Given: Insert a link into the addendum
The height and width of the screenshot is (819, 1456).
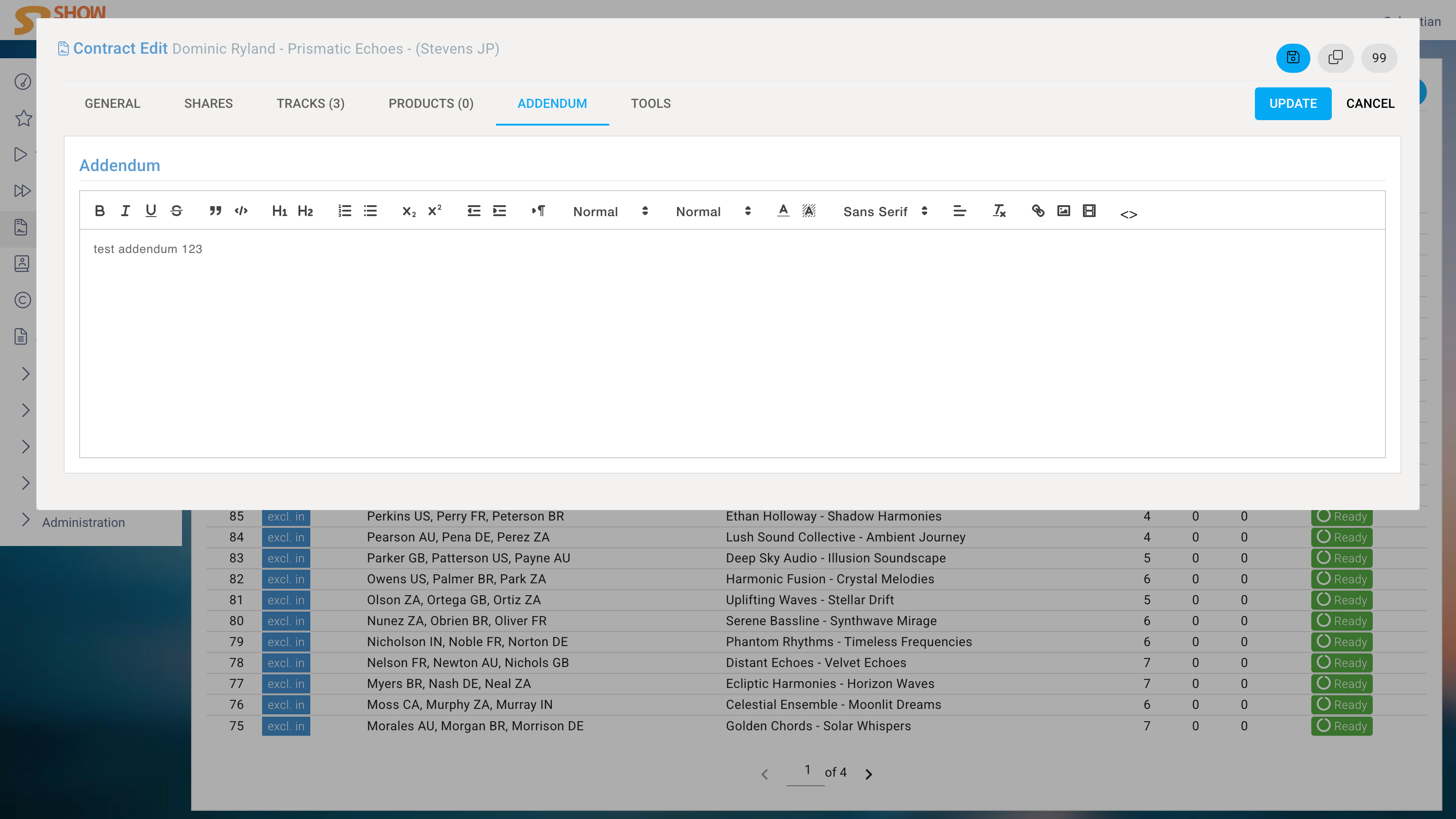Looking at the screenshot, I should point(1038,211).
